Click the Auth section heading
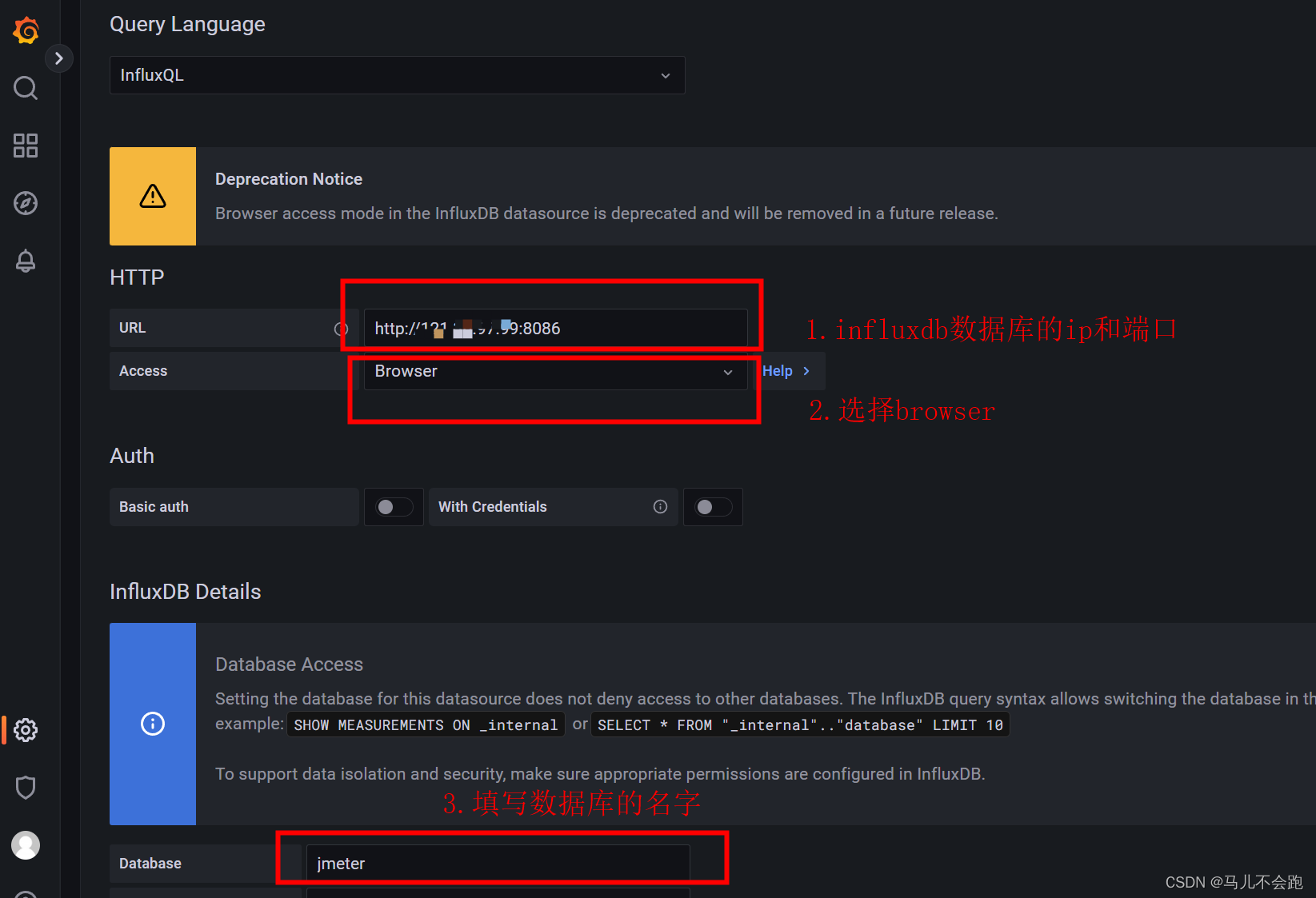1316x898 pixels. point(132,456)
